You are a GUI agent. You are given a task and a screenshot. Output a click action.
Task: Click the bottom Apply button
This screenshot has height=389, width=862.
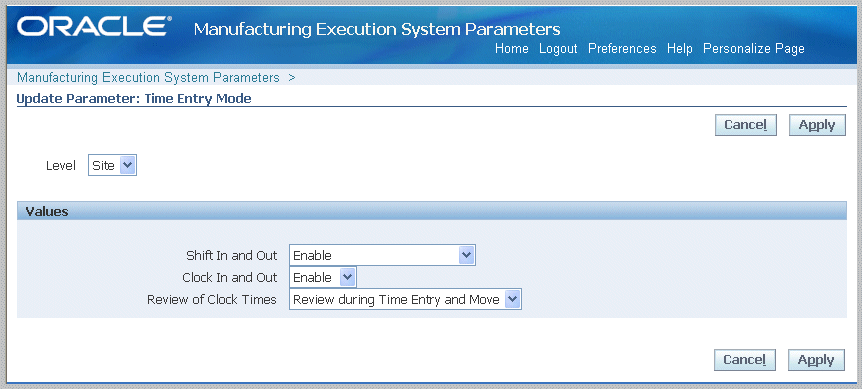pyautogui.click(x=816, y=360)
